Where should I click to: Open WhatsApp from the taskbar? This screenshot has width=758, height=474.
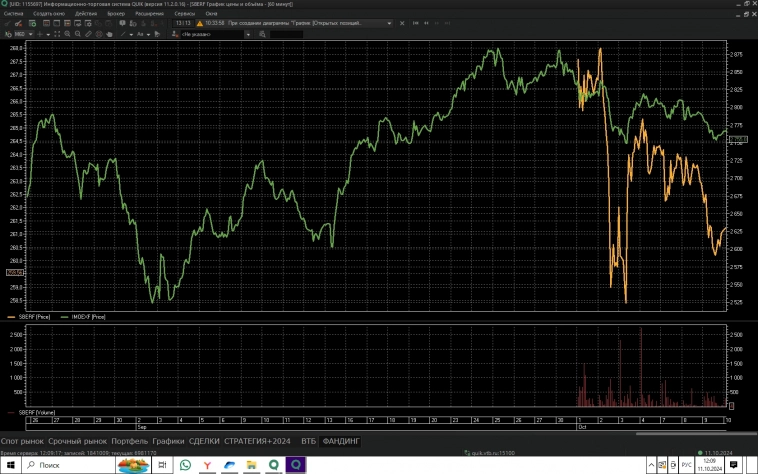[185, 465]
